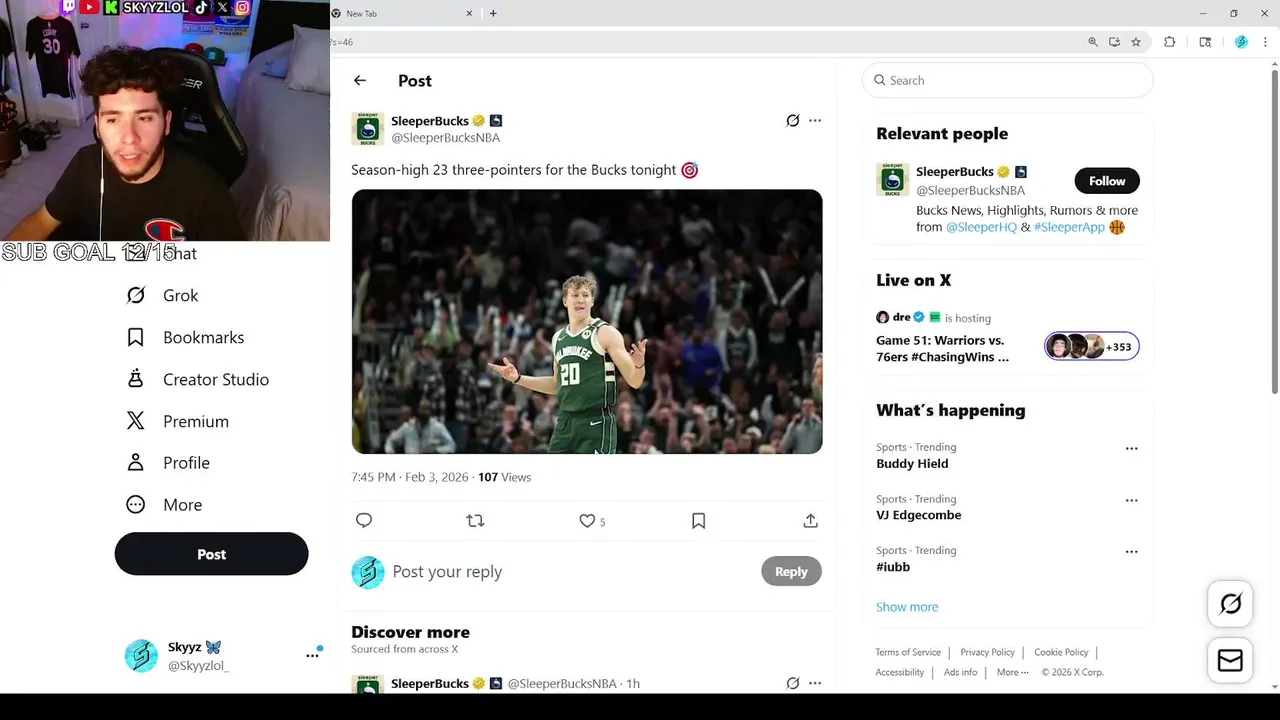Click the back arrow beside Post heading
Screen dimensions: 1280x720
[360, 81]
